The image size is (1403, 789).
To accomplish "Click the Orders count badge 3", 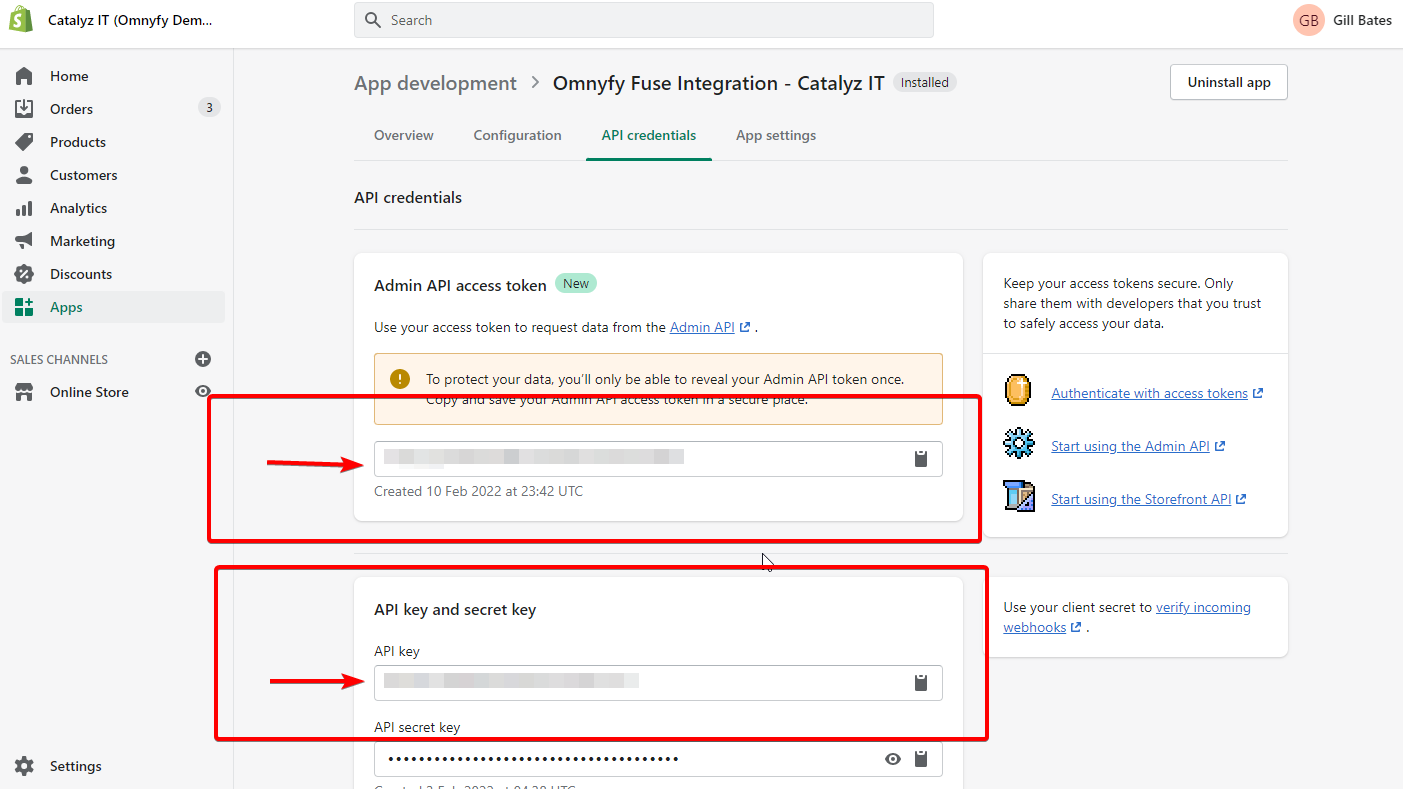I will point(208,108).
